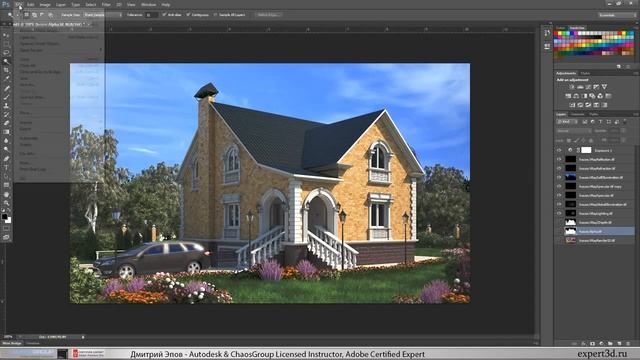
Task: Open the layer Kind filter dropdown
Action: (568, 122)
